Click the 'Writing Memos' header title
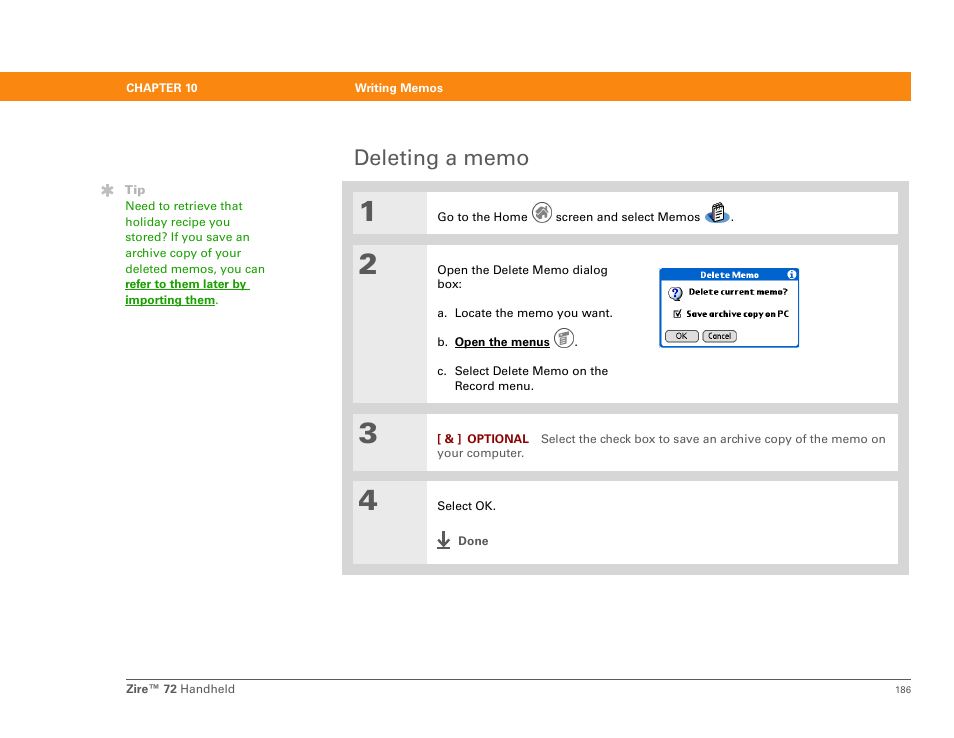The width and height of the screenshot is (954, 738). [x=399, y=88]
